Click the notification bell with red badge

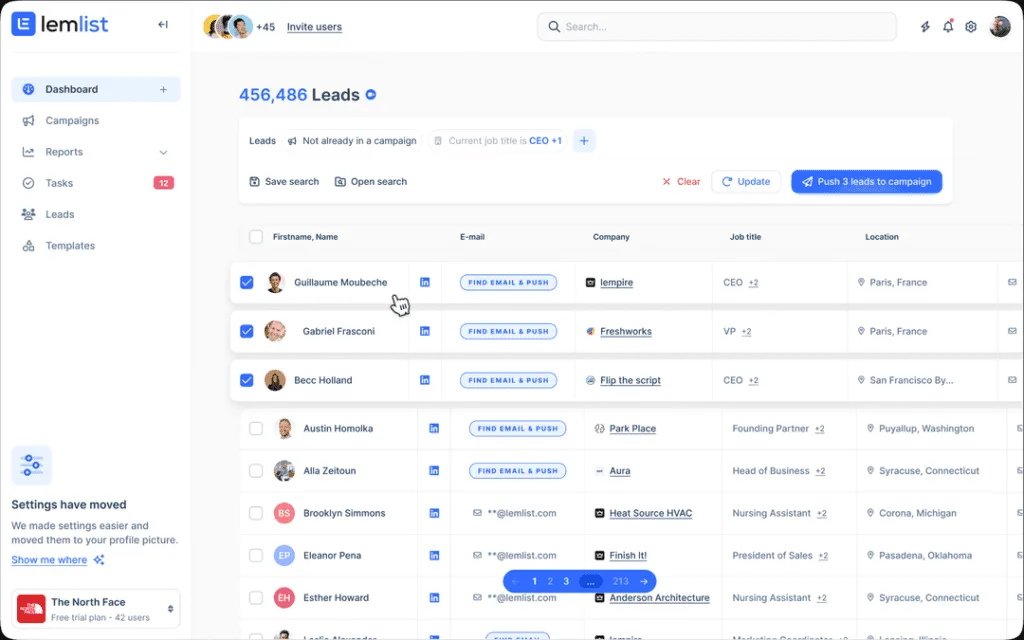tap(948, 26)
